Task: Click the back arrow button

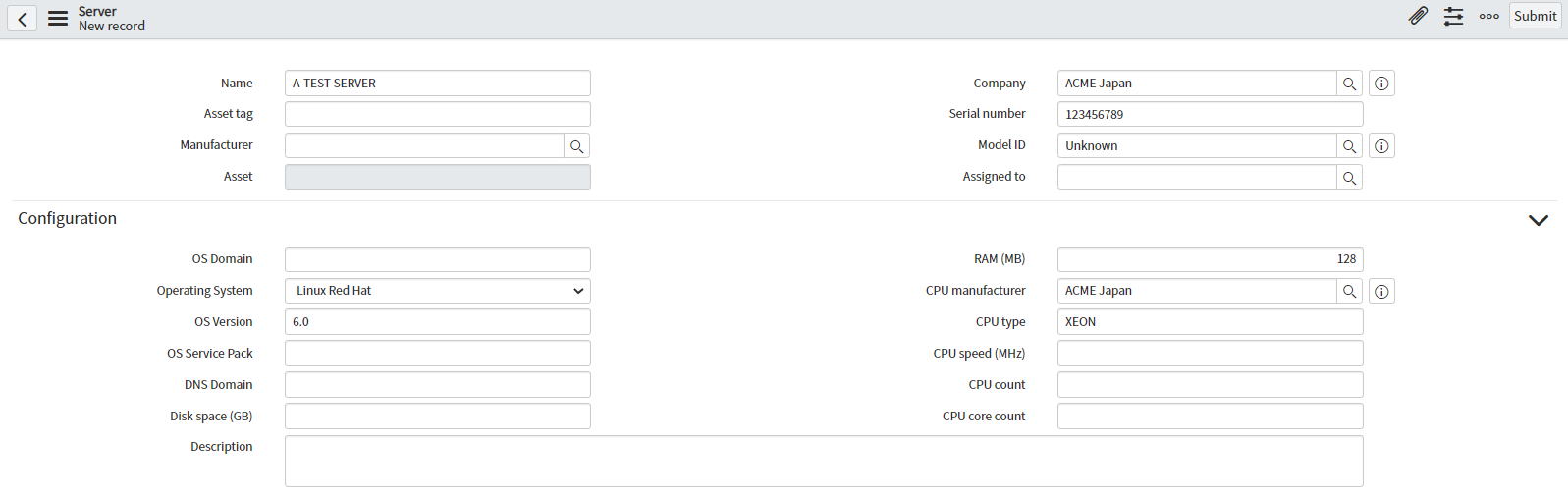Action: (x=22, y=18)
